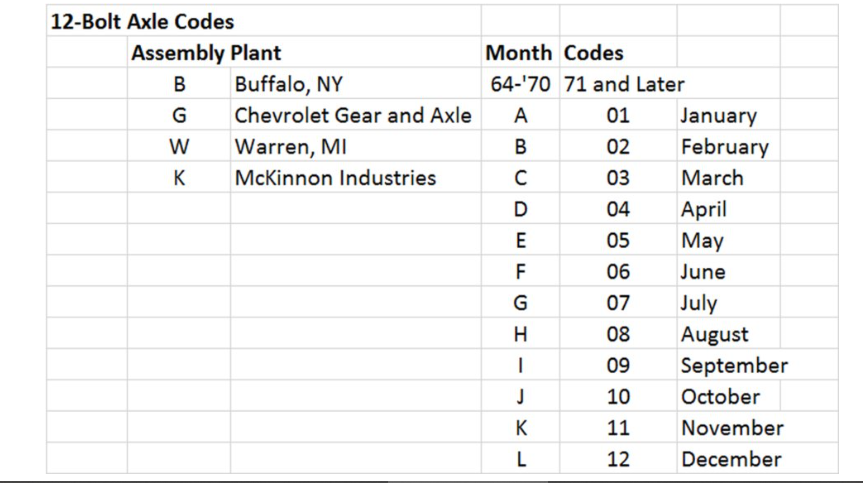
Task: Select the '12-Bolt Axle Codes' title cell
Action: pos(142,21)
